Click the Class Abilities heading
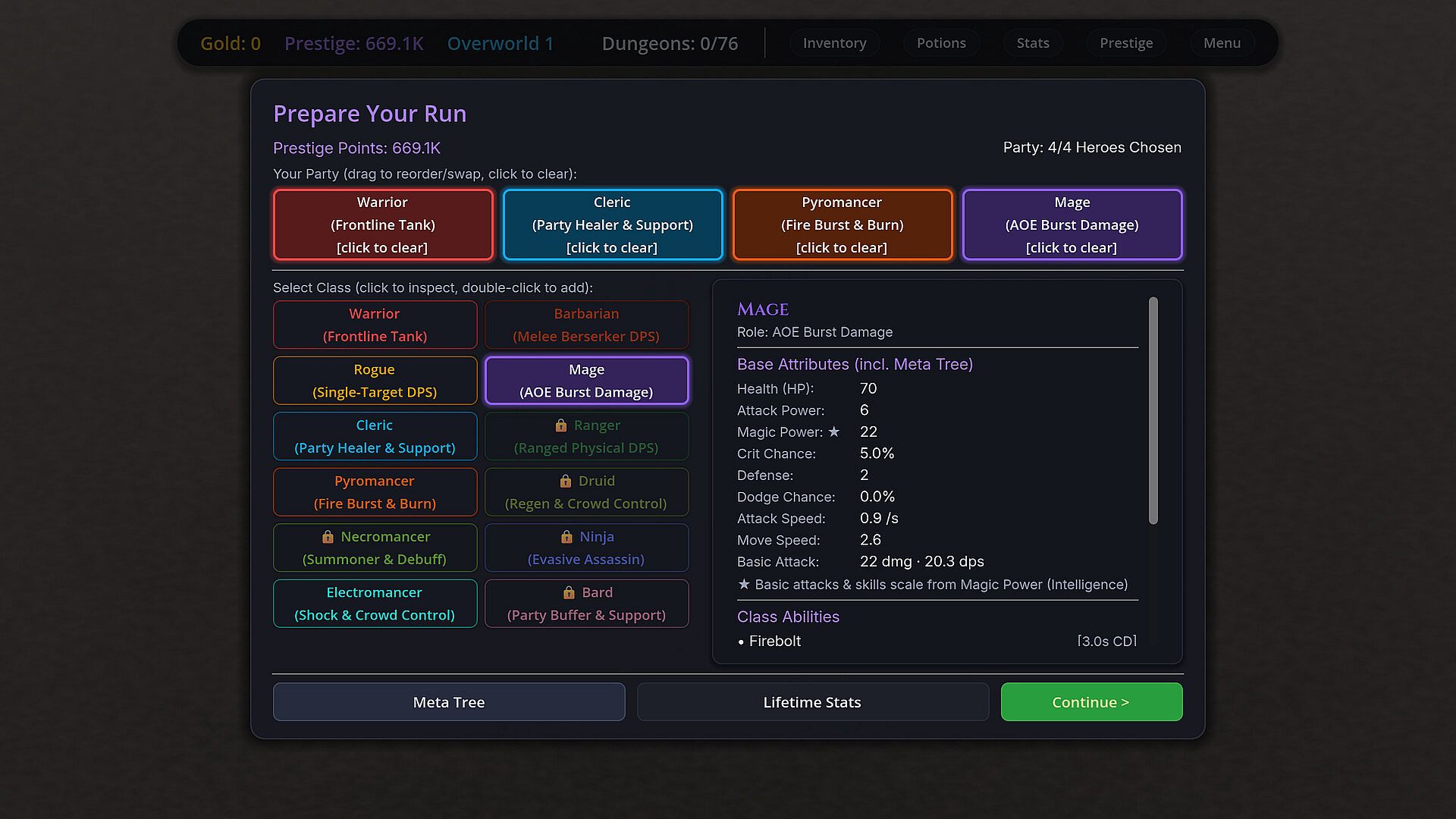1456x819 pixels. click(x=788, y=617)
